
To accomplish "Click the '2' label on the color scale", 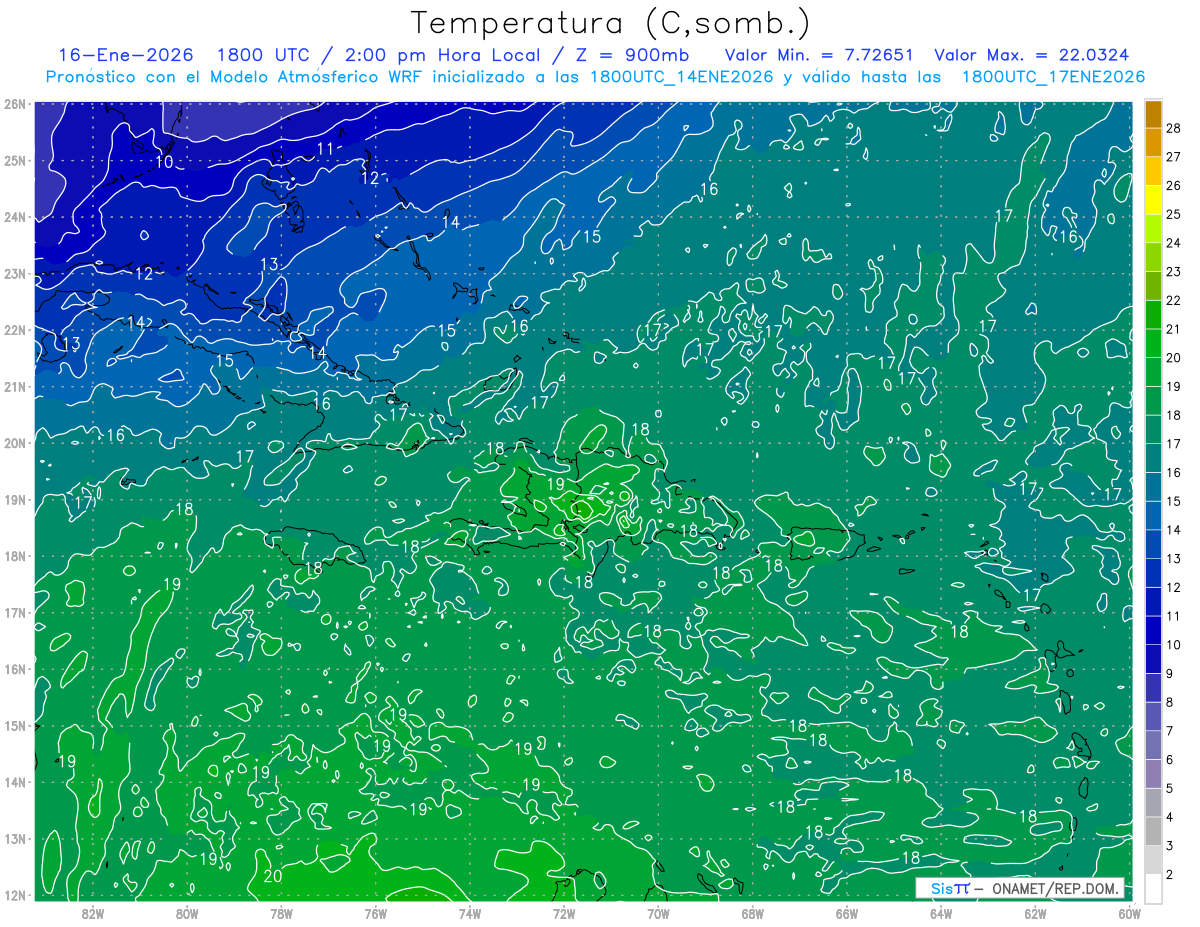I will click(x=1169, y=874).
